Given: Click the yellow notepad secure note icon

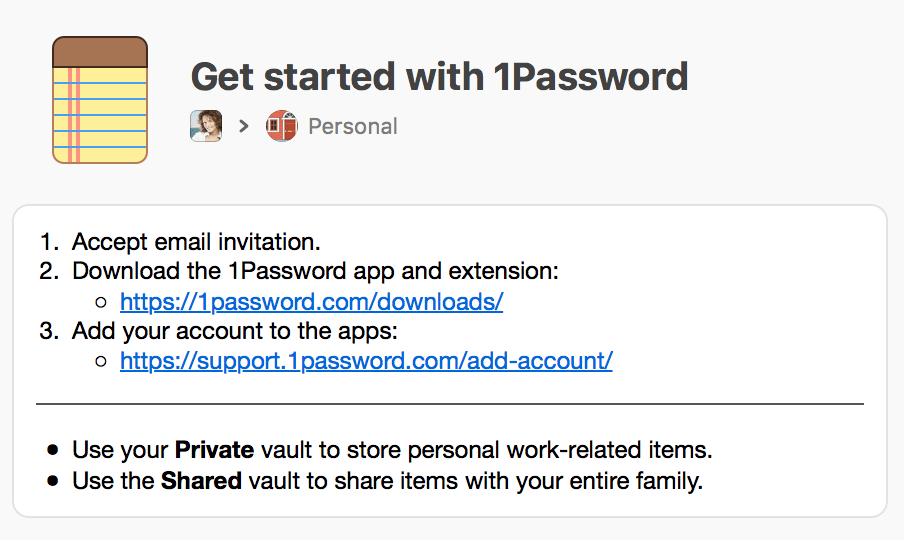Looking at the screenshot, I should [x=100, y=100].
